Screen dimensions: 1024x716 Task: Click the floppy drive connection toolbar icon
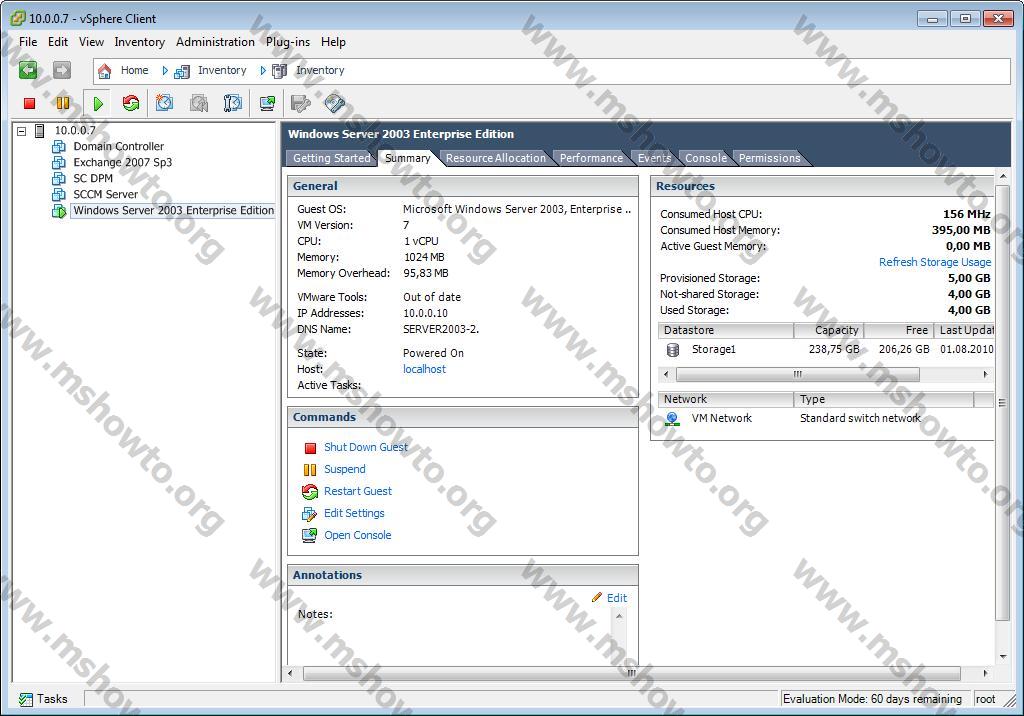point(300,103)
